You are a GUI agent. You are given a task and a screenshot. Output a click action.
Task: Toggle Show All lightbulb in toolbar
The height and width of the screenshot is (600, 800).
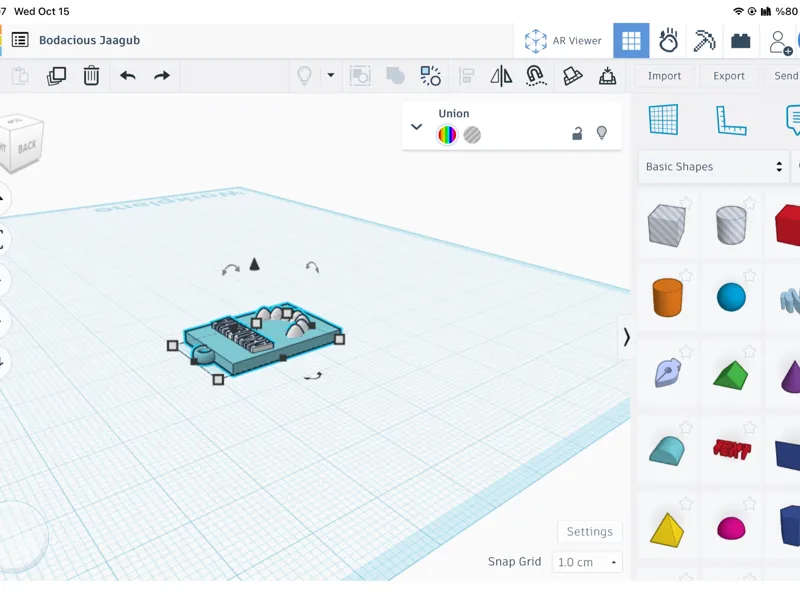point(305,76)
